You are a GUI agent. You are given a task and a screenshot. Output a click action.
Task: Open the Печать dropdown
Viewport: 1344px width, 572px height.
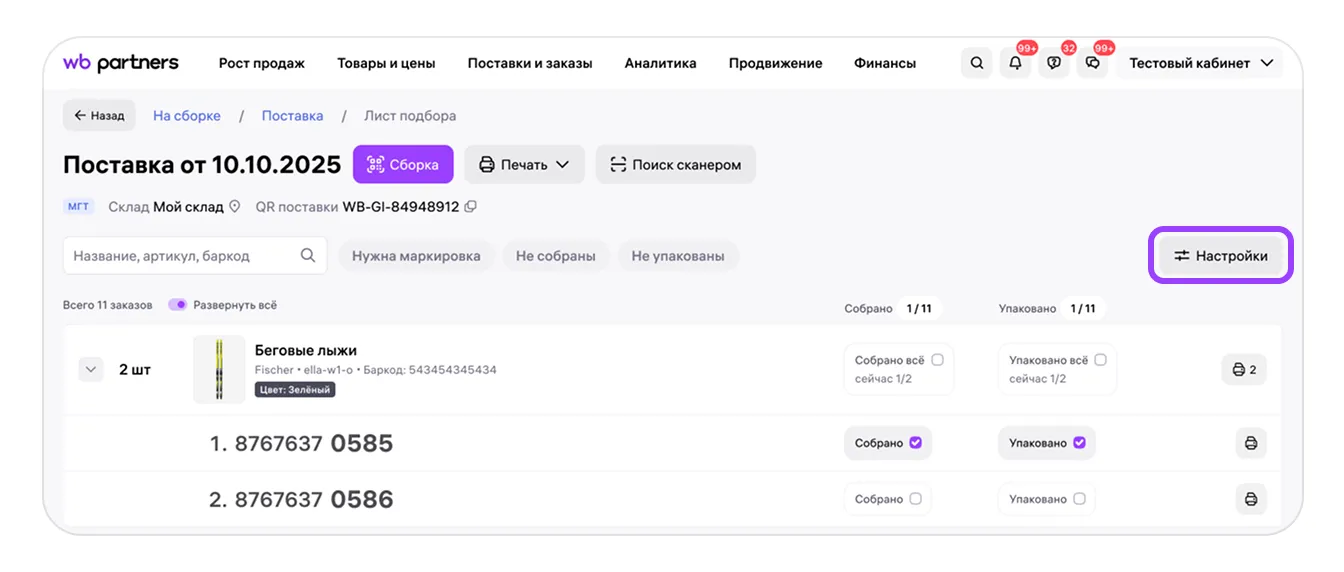tap(524, 165)
